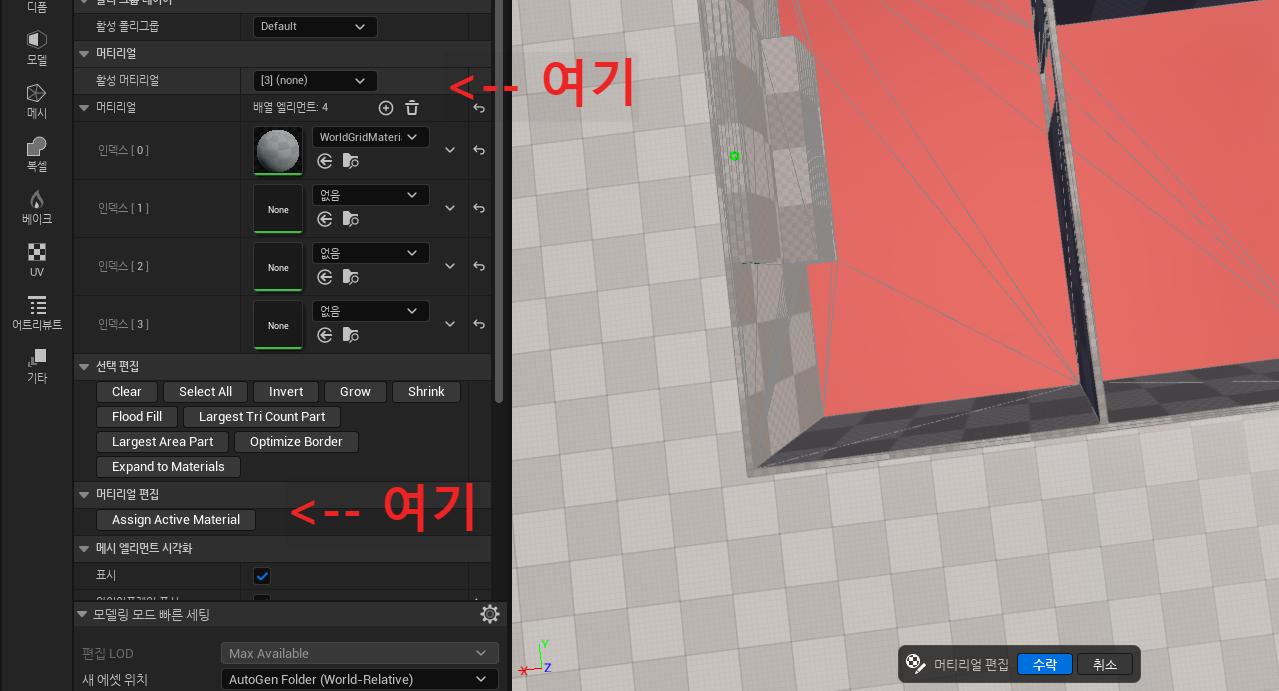Open element options chevron for 인덱스 [2]
This screenshot has width=1279, height=691.
pos(450,266)
